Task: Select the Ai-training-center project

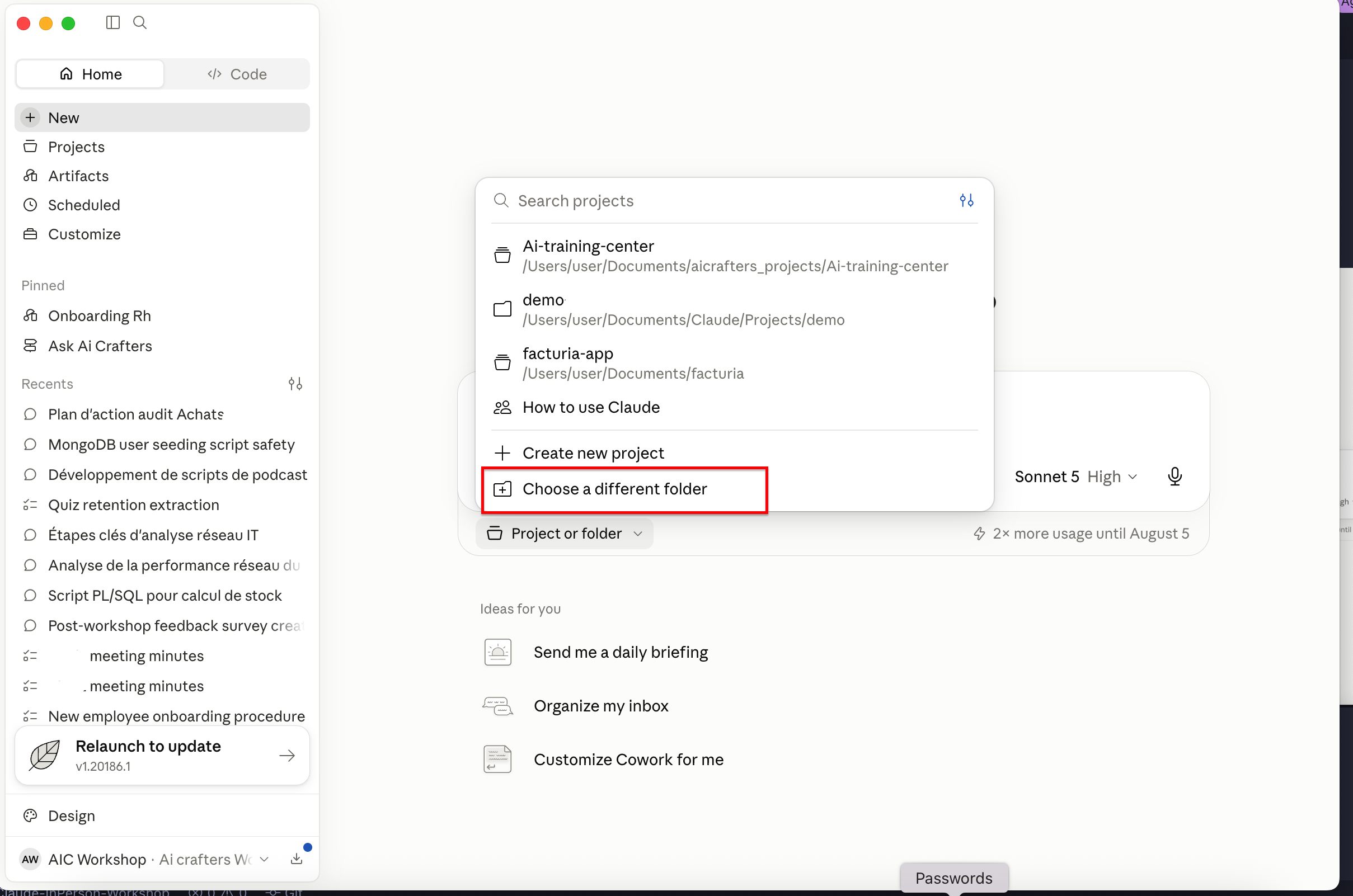Action: (735, 256)
